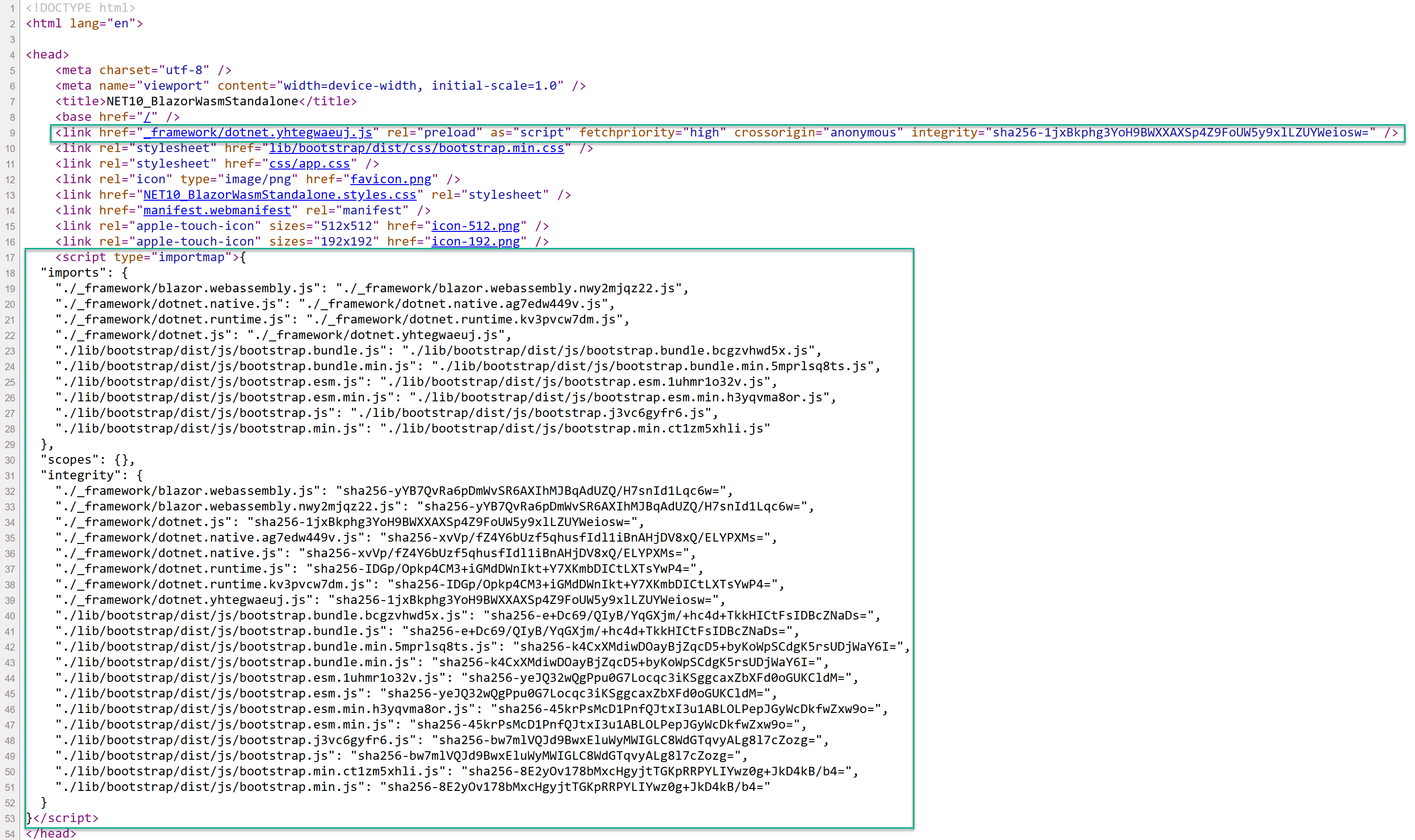
Task: Open the favicon.png link
Action: 391,179
